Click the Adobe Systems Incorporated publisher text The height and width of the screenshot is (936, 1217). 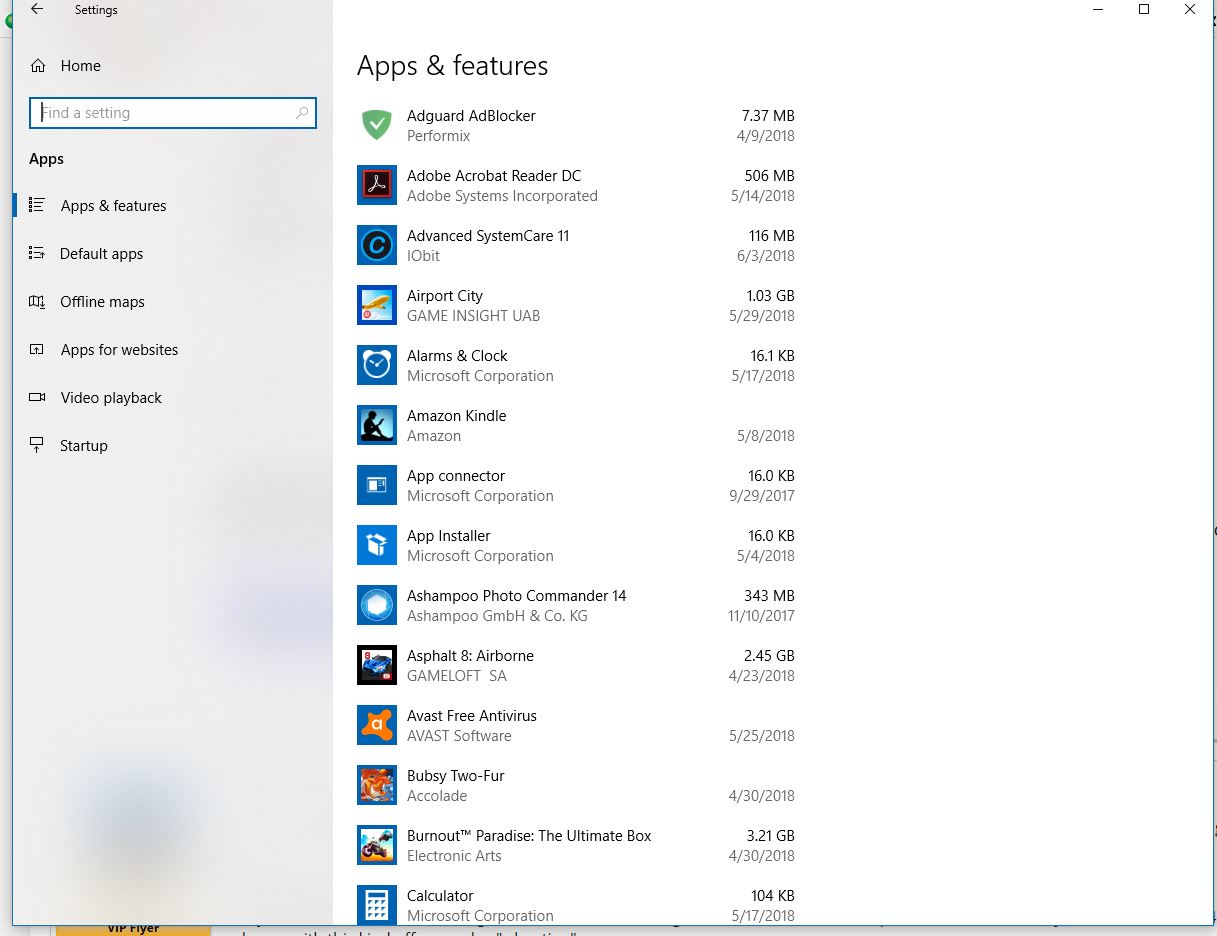pos(502,196)
